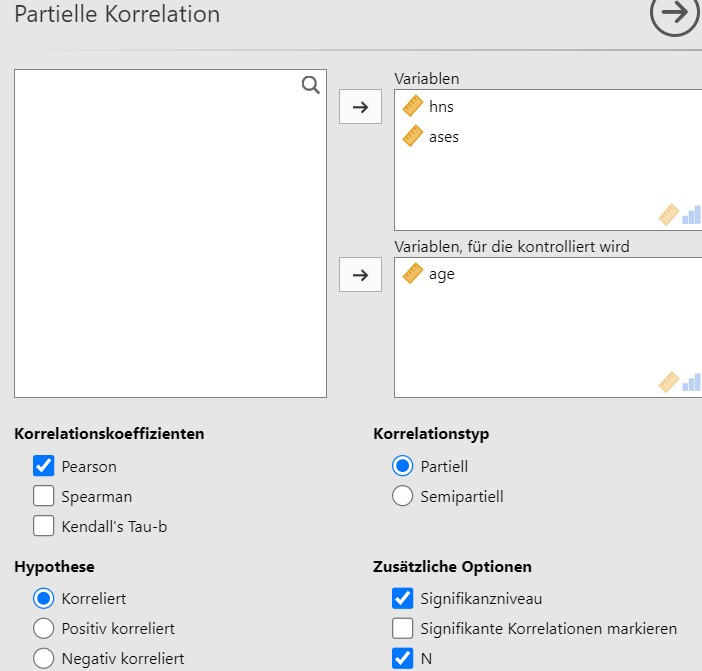Select the age variable ruler icon
702x671 pixels.
coord(413,273)
